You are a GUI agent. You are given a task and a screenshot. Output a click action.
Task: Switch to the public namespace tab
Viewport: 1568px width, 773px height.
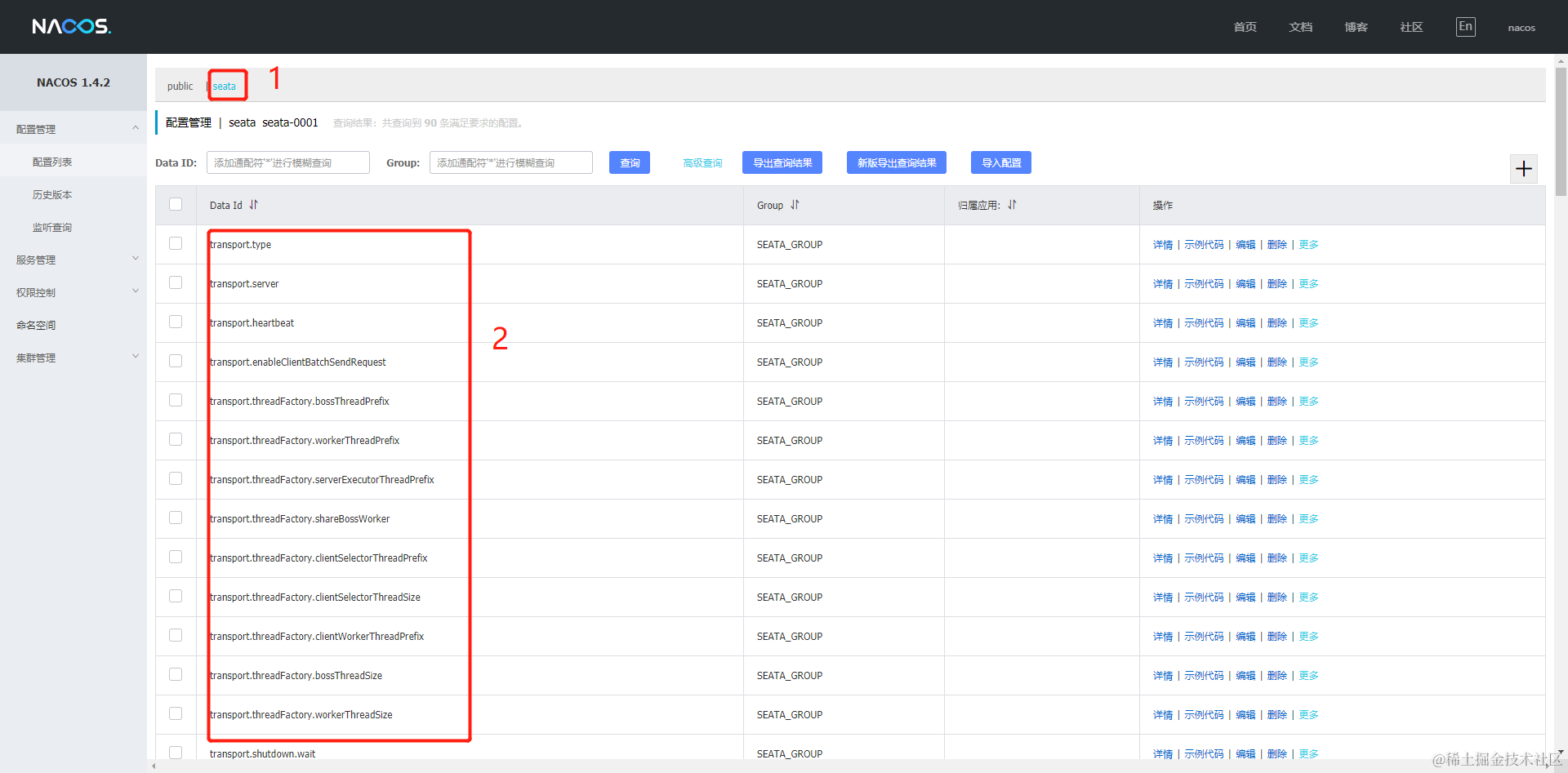click(180, 87)
